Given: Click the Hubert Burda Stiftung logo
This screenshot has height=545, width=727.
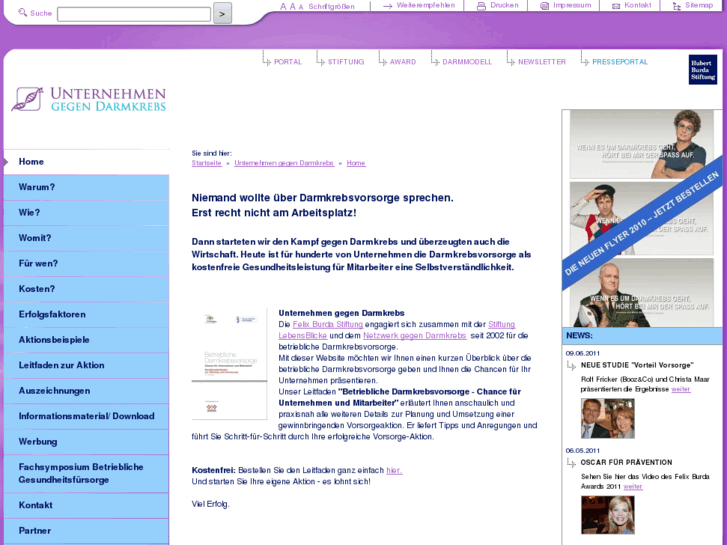Looking at the screenshot, I should click(703, 70).
